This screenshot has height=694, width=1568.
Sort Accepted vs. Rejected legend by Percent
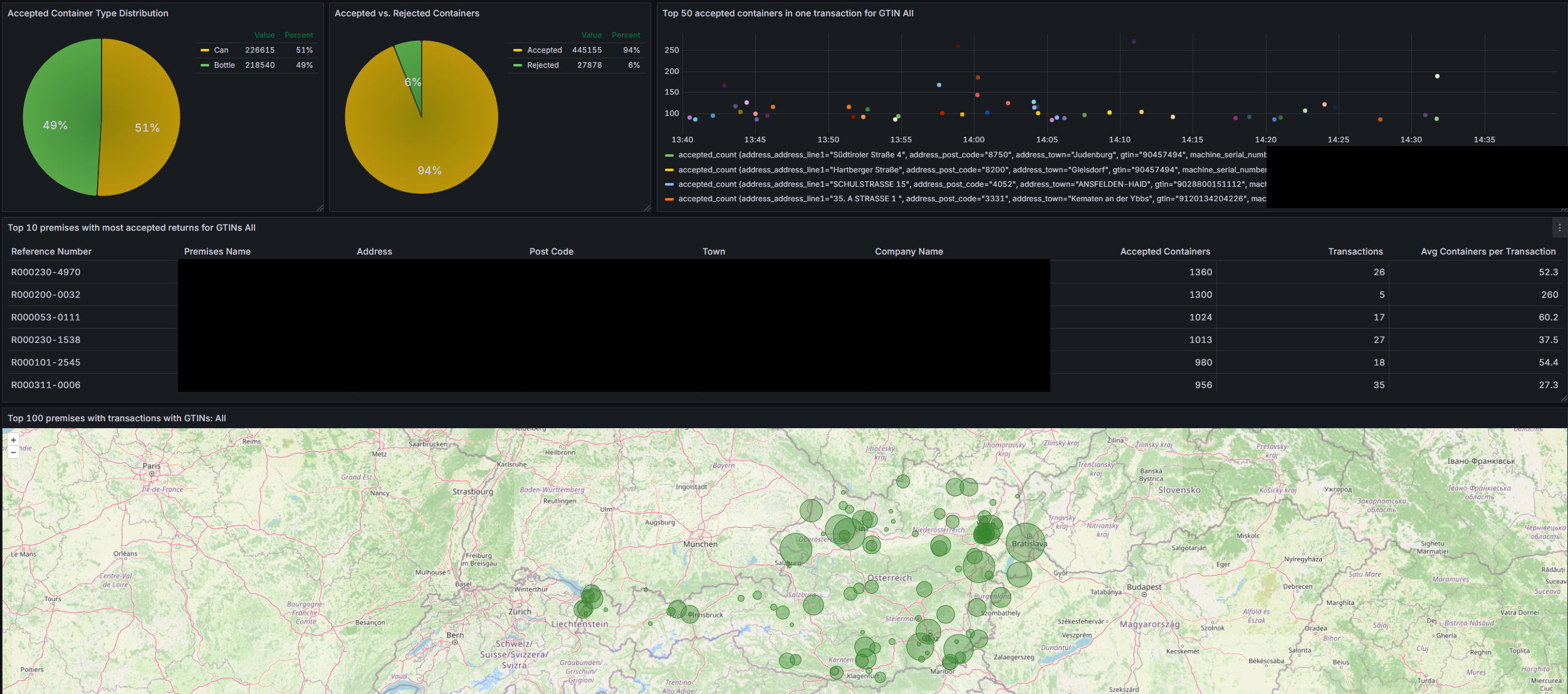tap(626, 35)
